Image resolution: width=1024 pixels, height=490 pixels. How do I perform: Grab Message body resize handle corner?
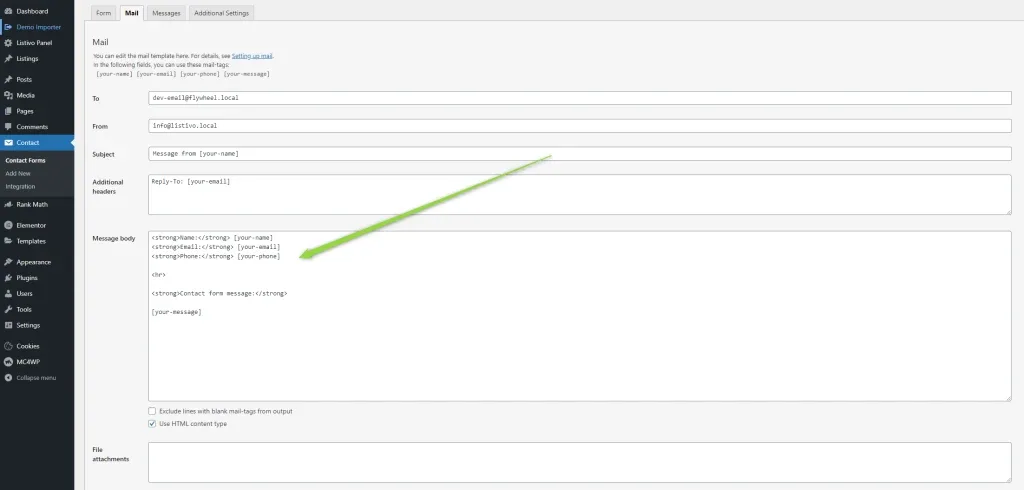(x=1008, y=398)
